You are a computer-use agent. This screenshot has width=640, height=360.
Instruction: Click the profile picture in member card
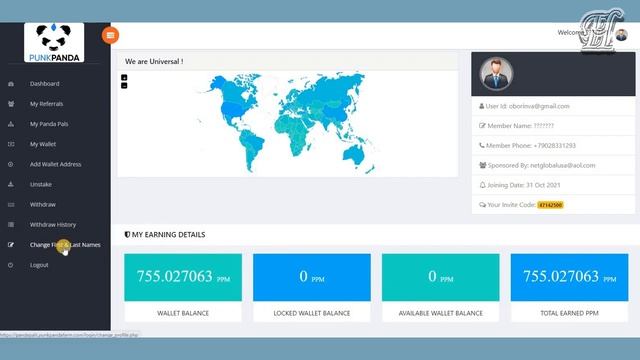(496, 73)
